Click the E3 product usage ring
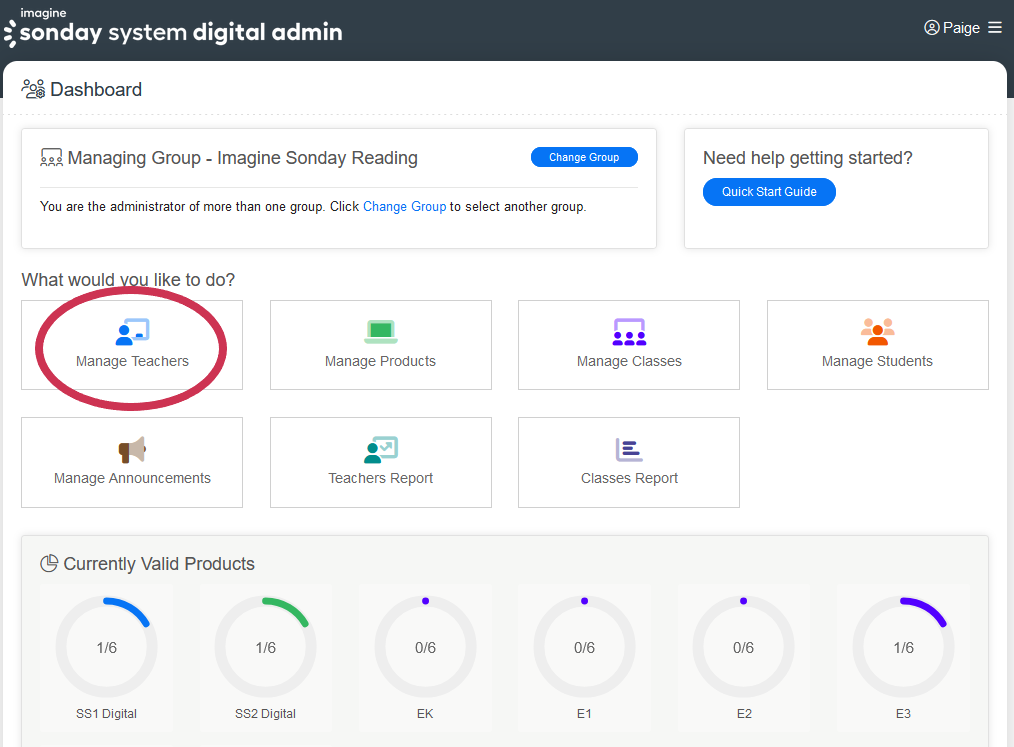Image resolution: width=1014 pixels, height=747 pixels. (x=903, y=648)
